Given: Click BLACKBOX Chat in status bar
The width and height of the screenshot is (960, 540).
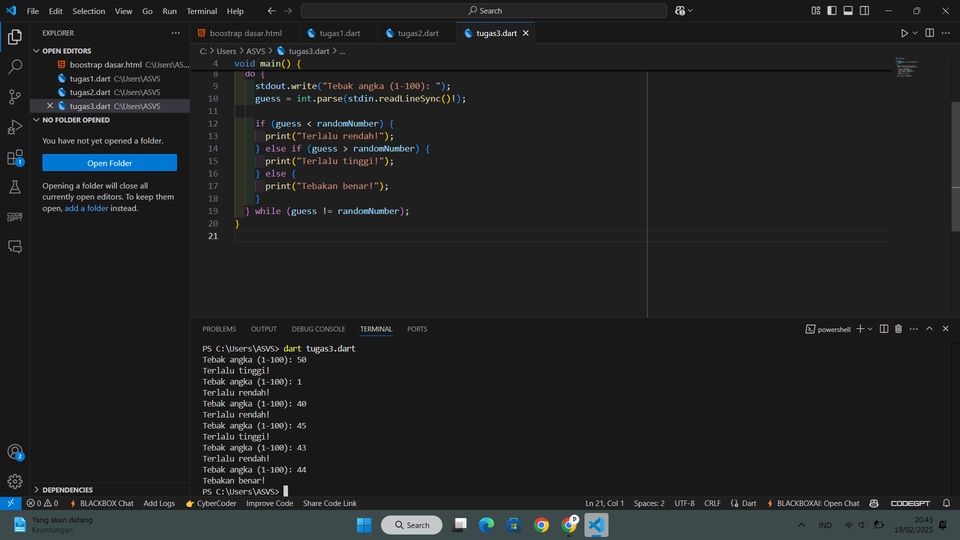Looking at the screenshot, I should point(102,503).
